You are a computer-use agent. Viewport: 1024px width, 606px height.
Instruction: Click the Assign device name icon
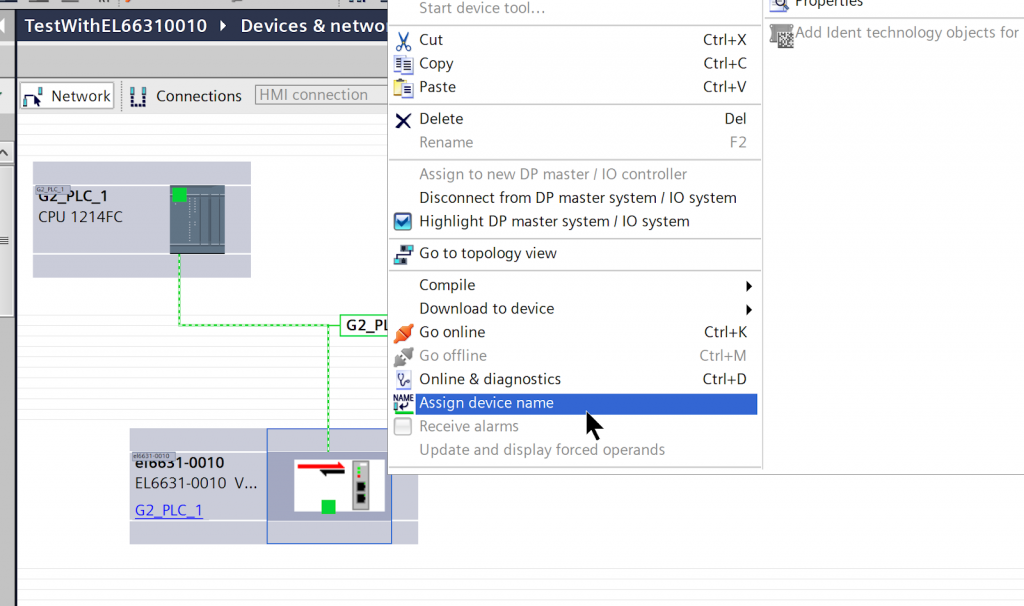click(x=403, y=403)
